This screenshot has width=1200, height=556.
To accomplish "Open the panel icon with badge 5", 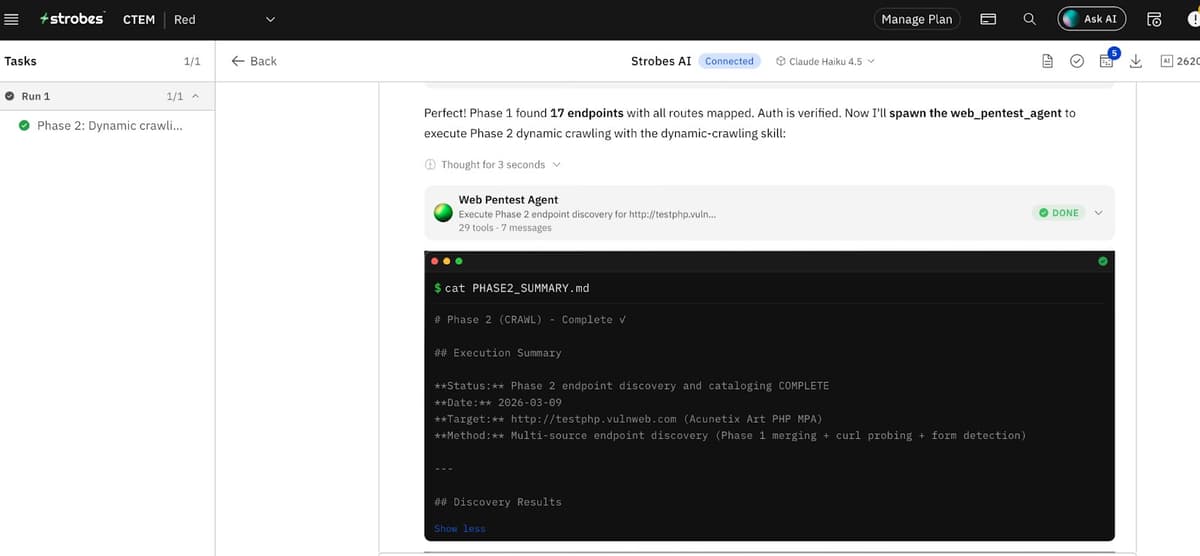I will pos(1107,60).
